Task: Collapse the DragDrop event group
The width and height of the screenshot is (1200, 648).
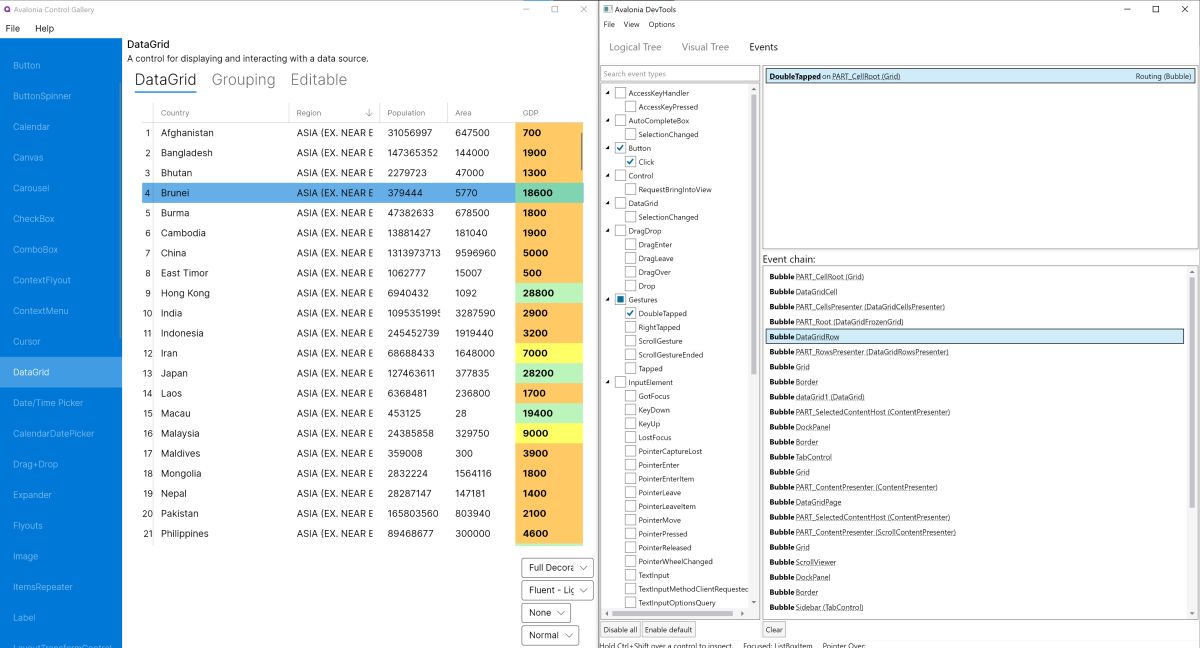Action: 608,231
